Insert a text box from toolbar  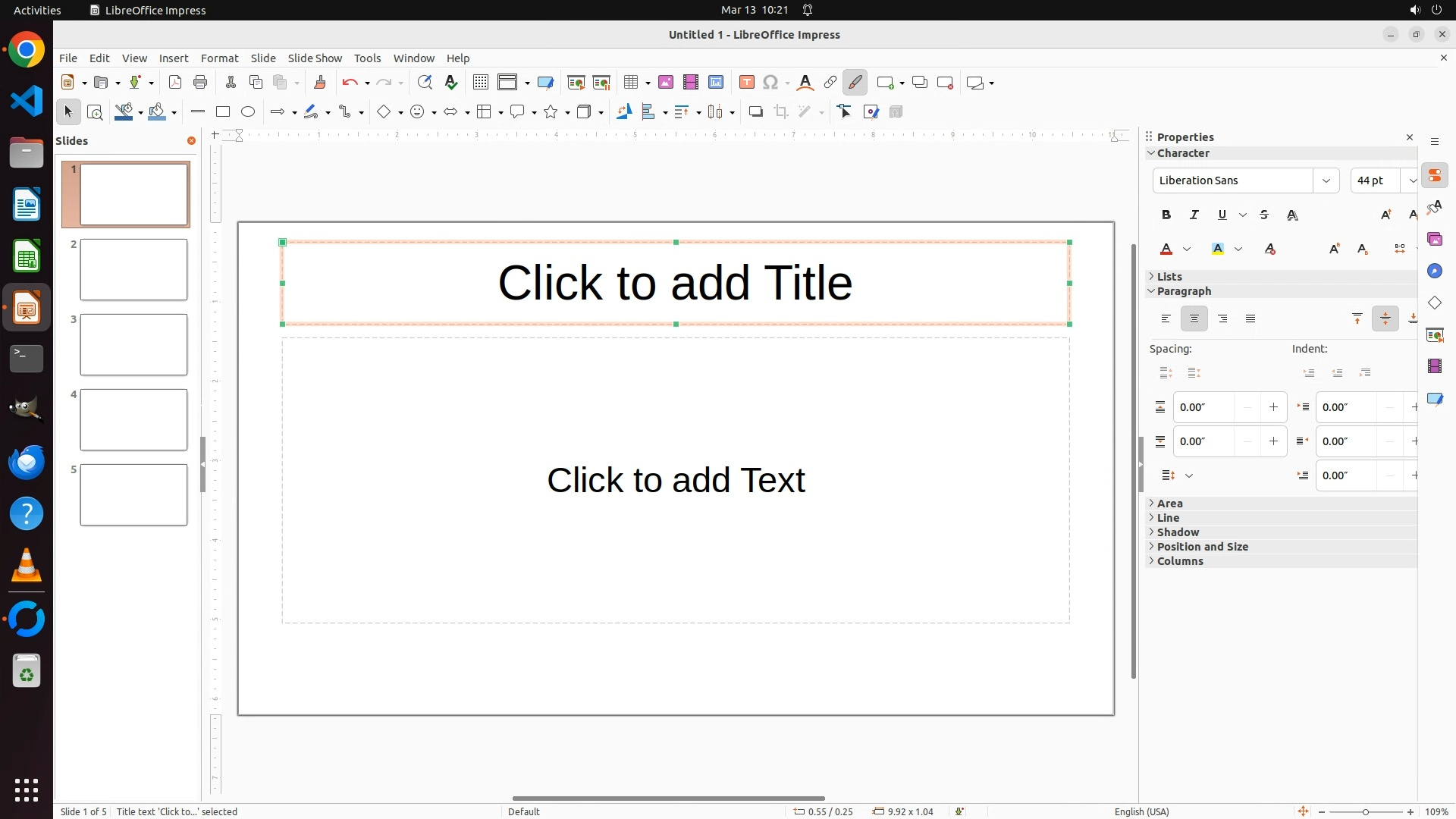point(747,83)
